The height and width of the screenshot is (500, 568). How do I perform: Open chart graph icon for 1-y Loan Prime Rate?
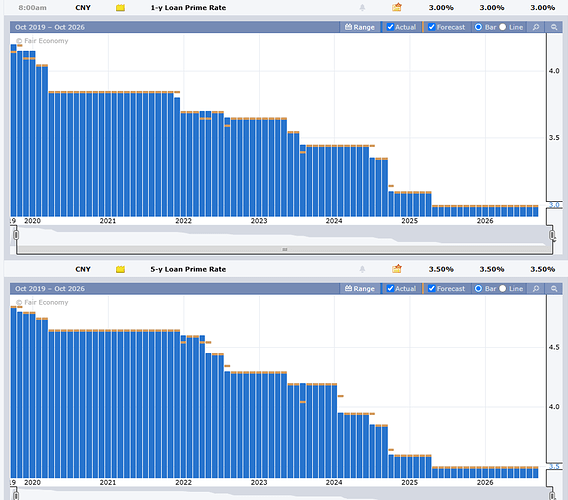(397, 7)
